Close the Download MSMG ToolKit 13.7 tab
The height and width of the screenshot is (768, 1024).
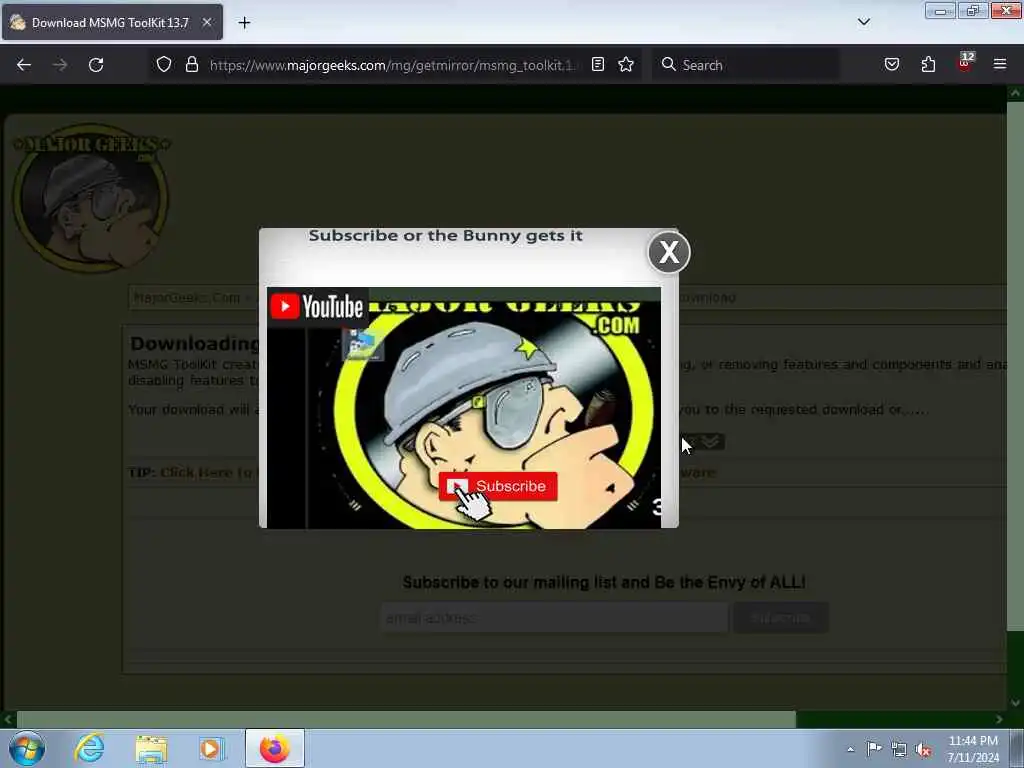pos(207,22)
